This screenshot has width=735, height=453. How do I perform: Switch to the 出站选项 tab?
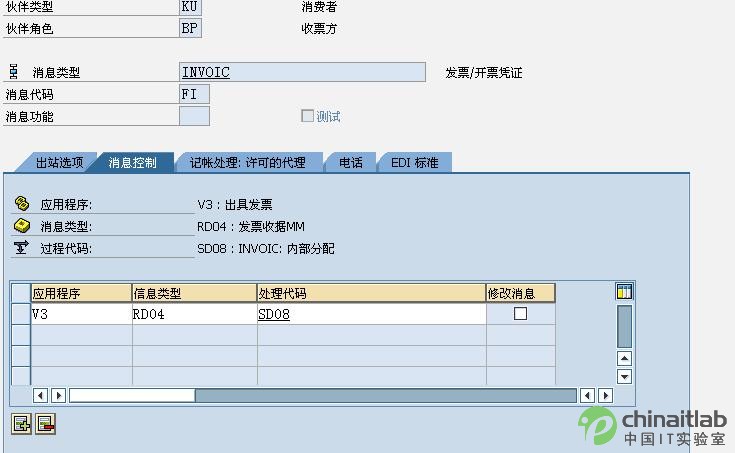coord(59,163)
